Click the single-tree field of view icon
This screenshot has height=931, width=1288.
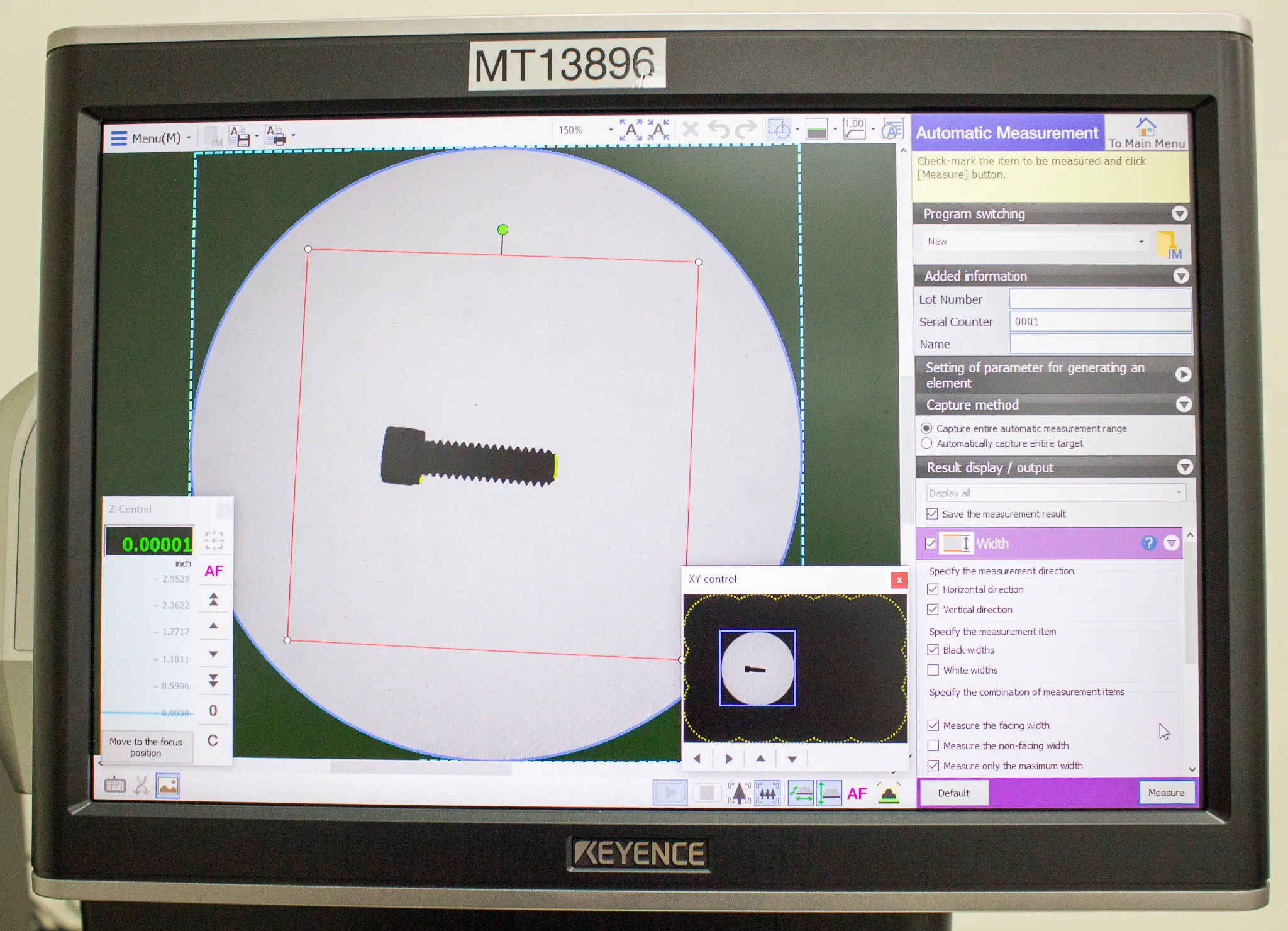(x=739, y=793)
